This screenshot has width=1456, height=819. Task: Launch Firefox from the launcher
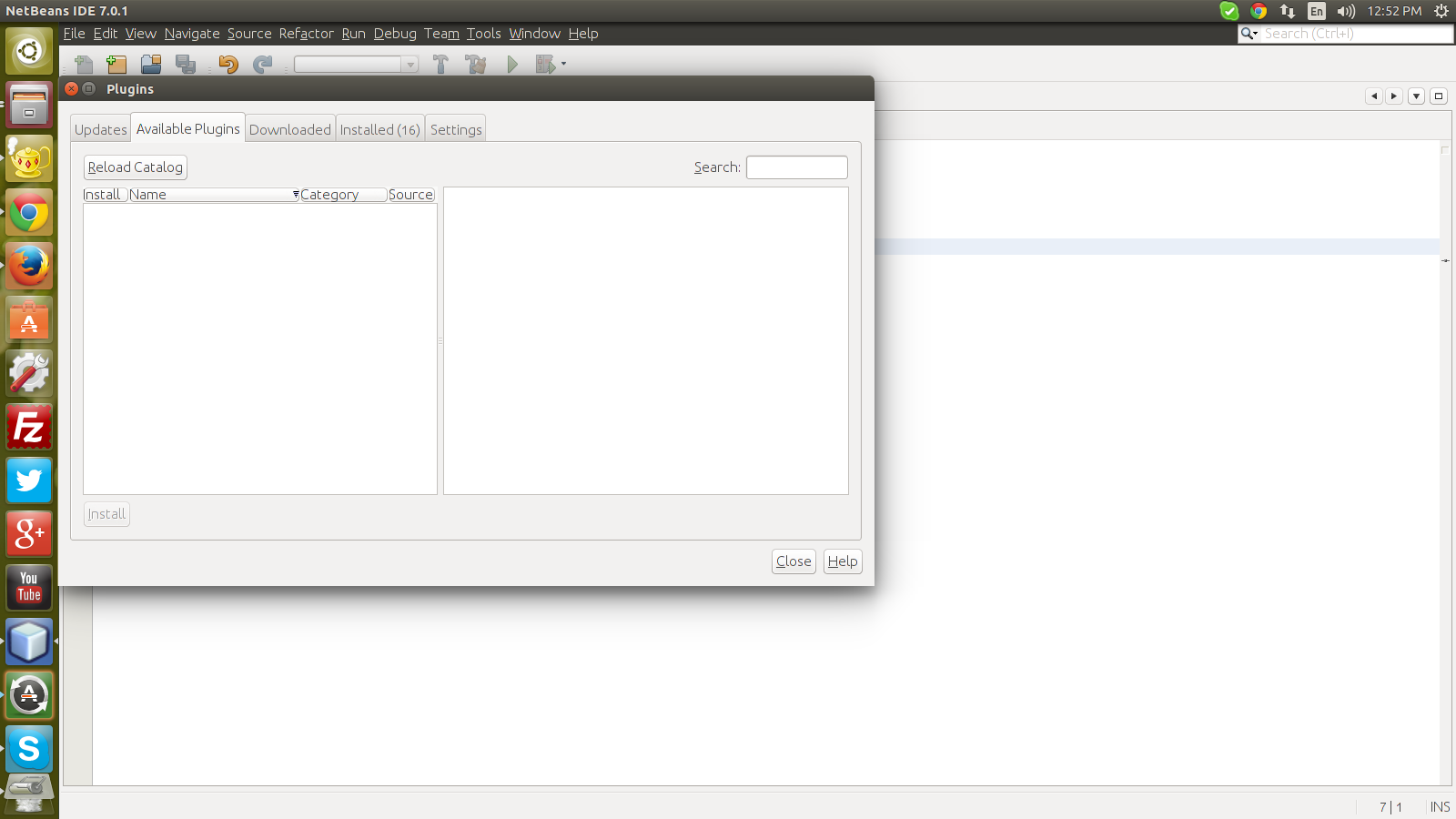click(29, 266)
